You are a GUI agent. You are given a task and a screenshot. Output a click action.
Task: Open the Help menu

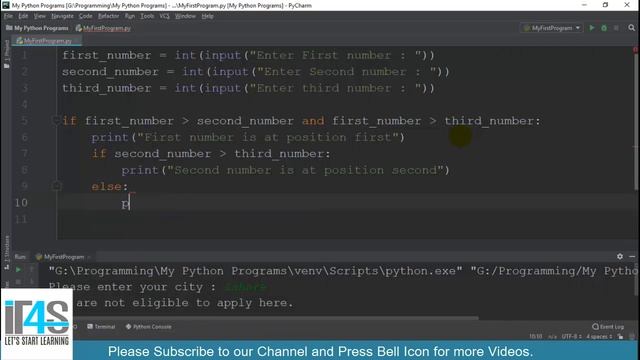(x=207, y=16)
